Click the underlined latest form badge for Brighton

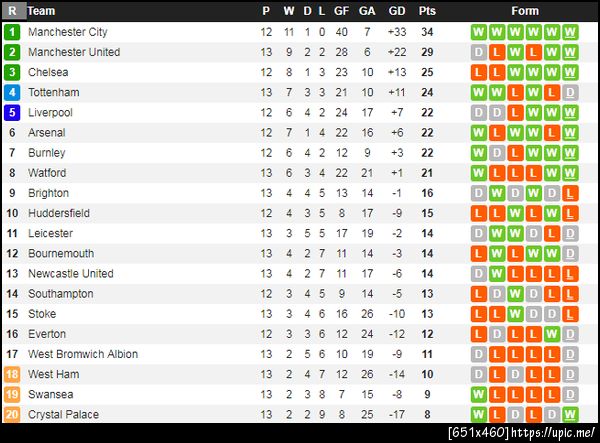[x=570, y=193]
